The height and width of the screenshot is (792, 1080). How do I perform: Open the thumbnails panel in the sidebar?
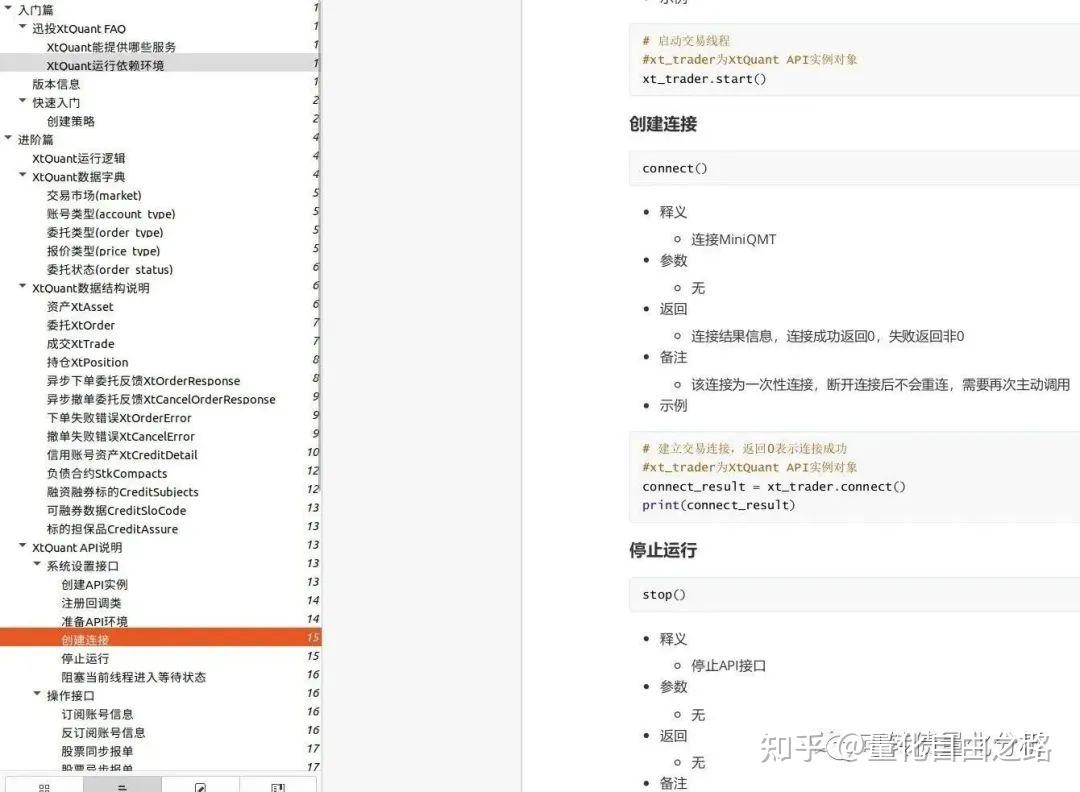click(44, 786)
